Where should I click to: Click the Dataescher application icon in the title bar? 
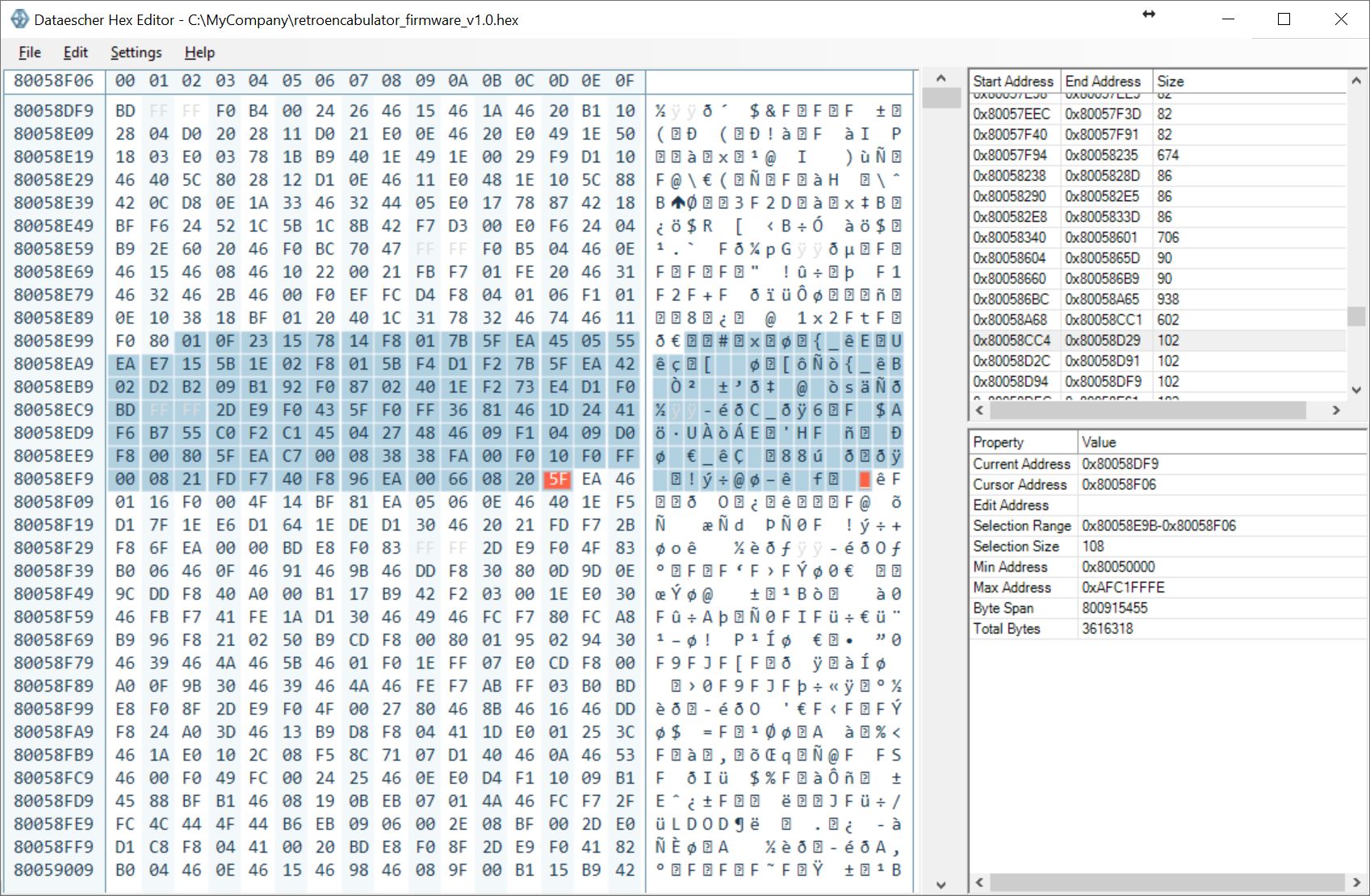(19, 18)
